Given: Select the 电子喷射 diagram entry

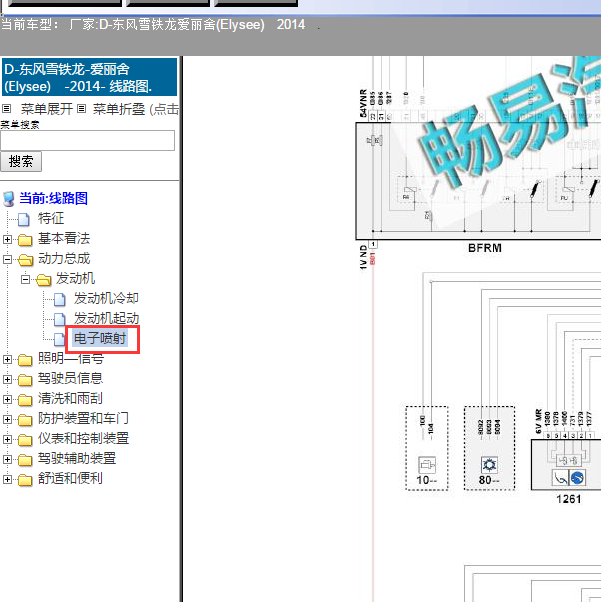Looking at the screenshot, I should coord(100,338).
